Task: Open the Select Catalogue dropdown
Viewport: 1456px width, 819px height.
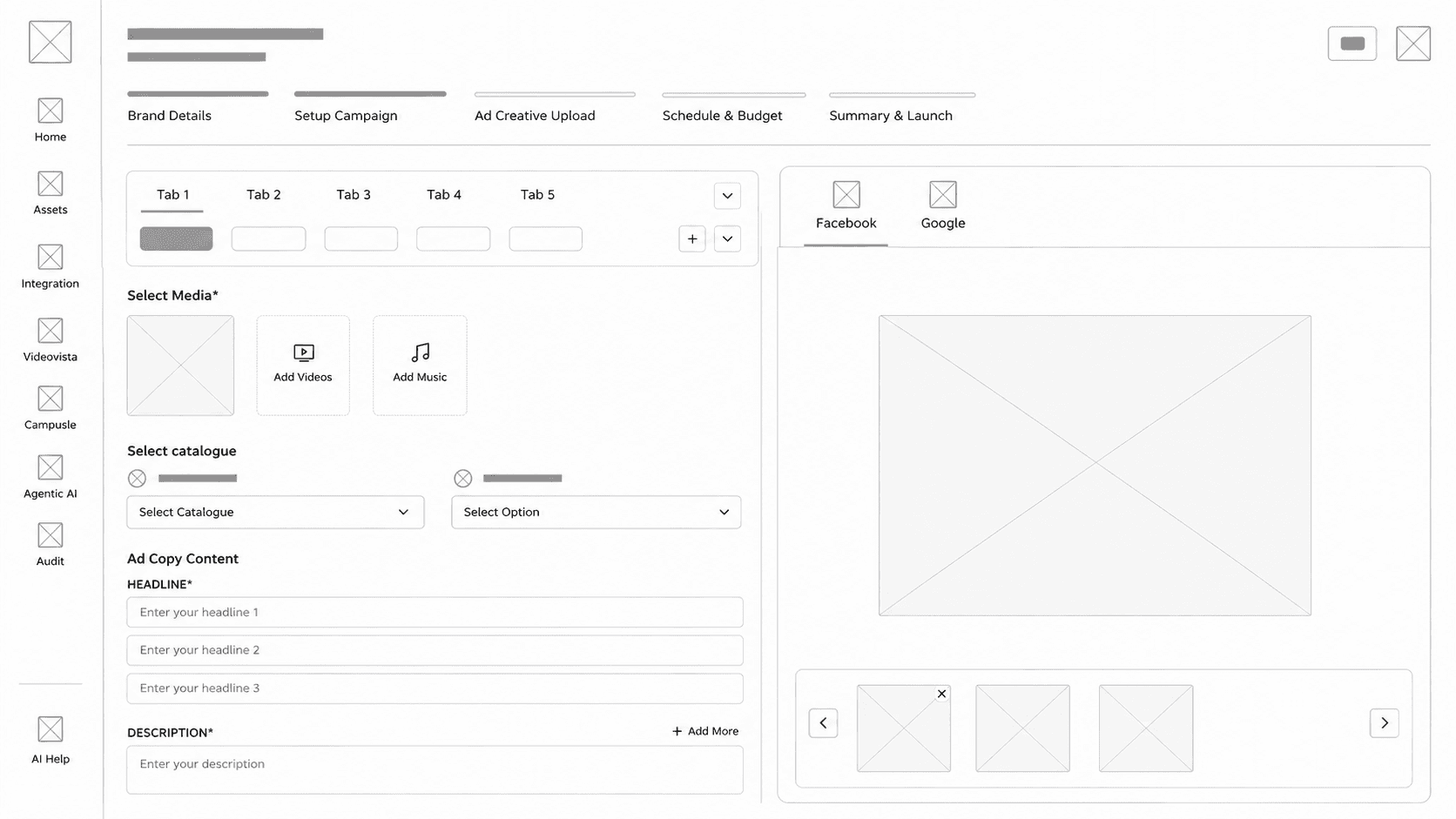Action: click(275, 512)
